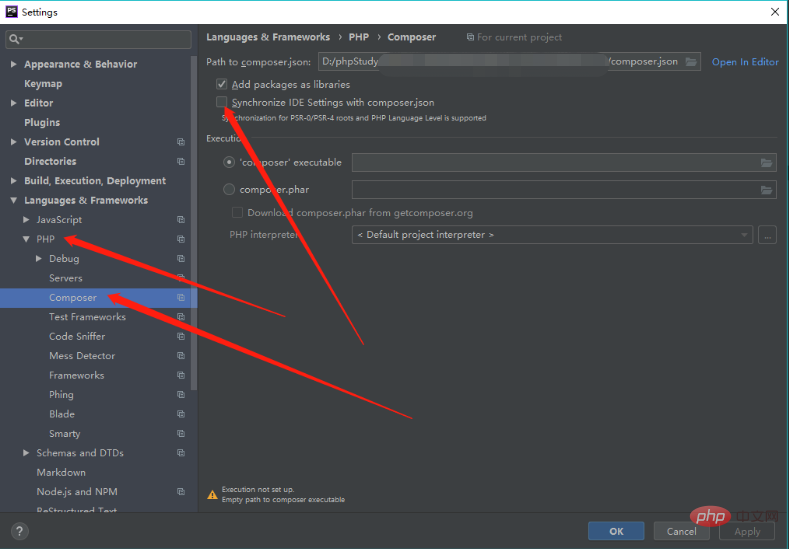Click the Cancel button

[x=681, y=531]
